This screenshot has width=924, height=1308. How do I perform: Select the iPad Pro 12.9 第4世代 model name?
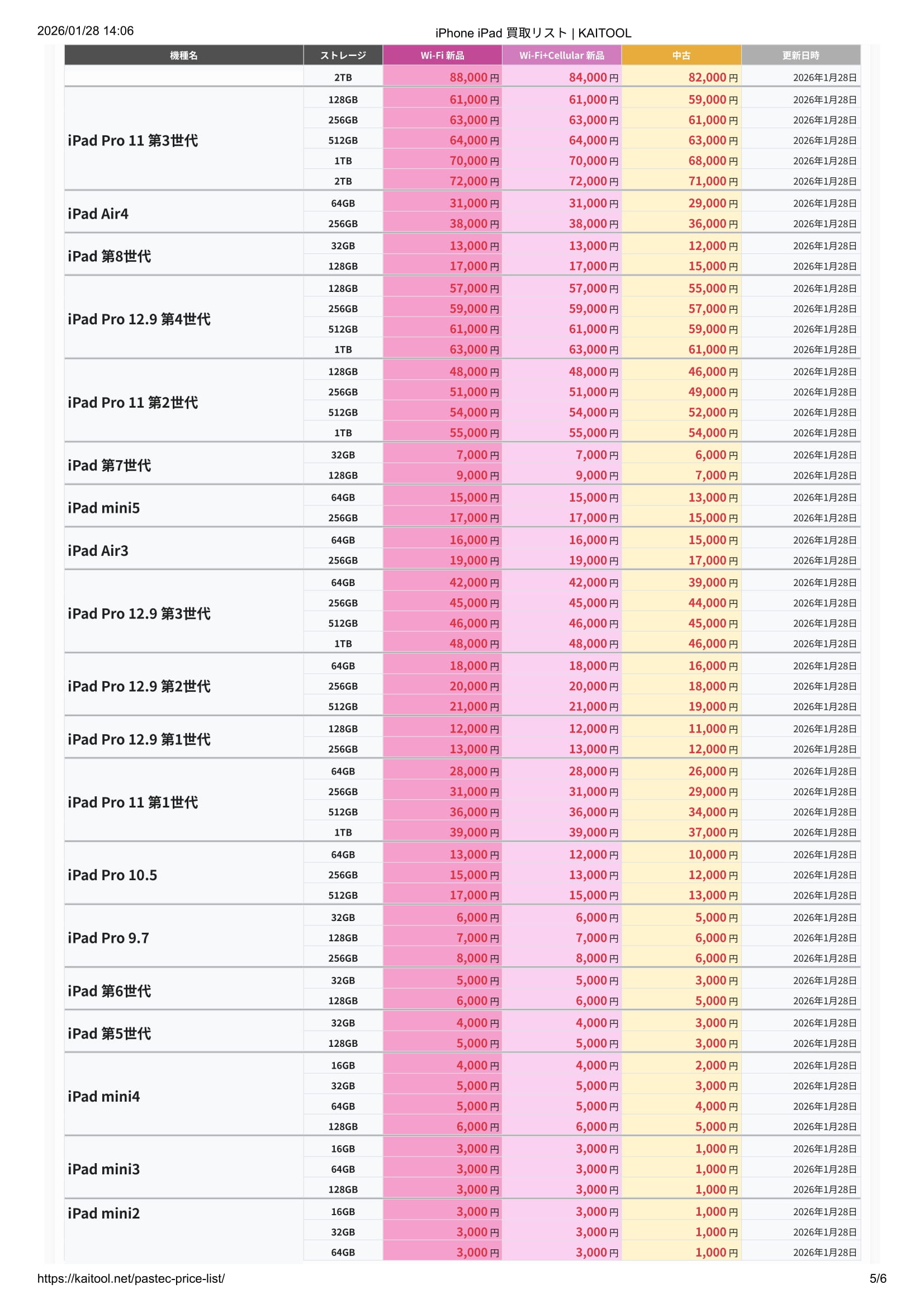click(139, 319)
